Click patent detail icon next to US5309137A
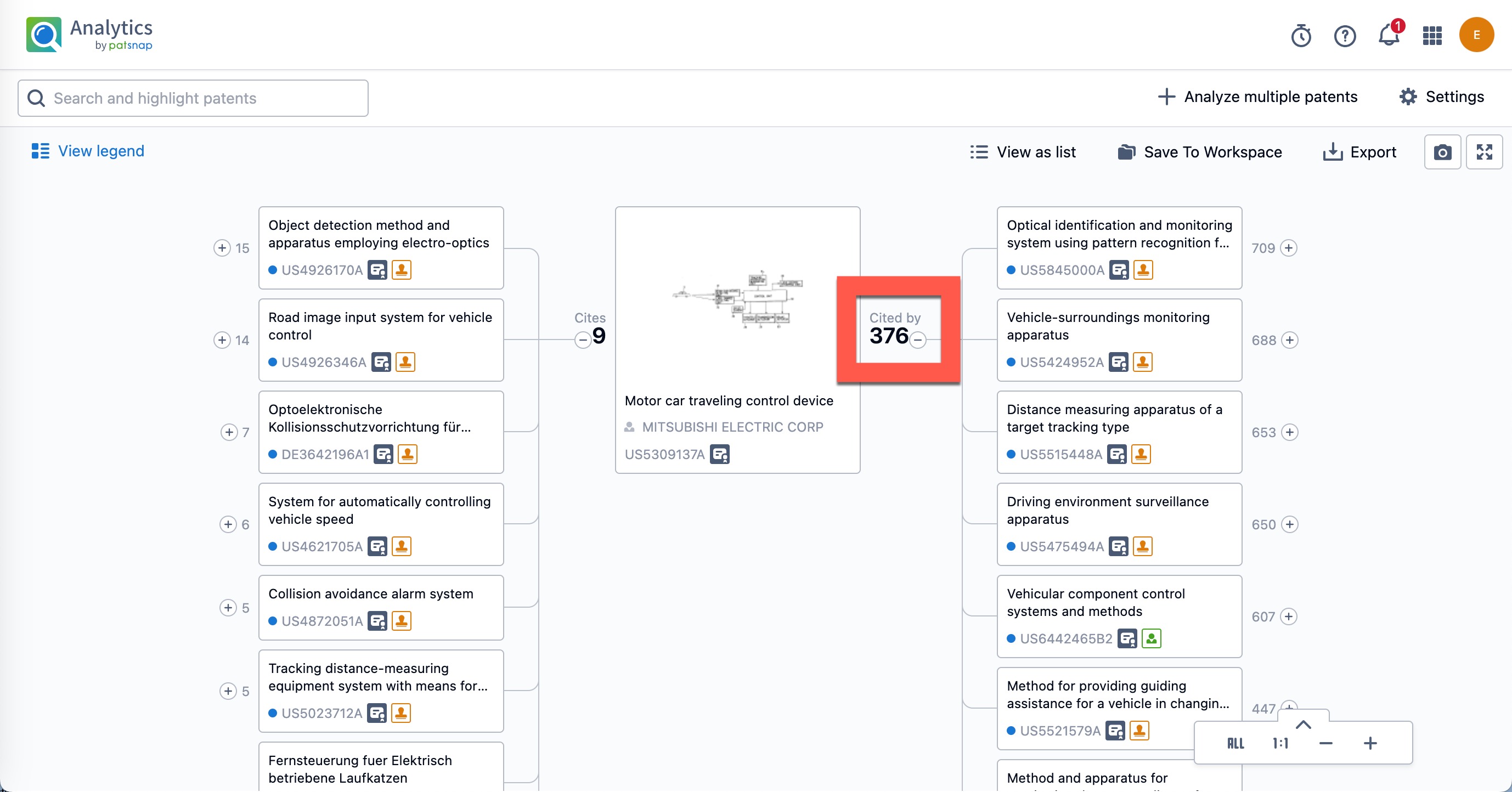The image size is (1512, 792). (x=720, y=455)
